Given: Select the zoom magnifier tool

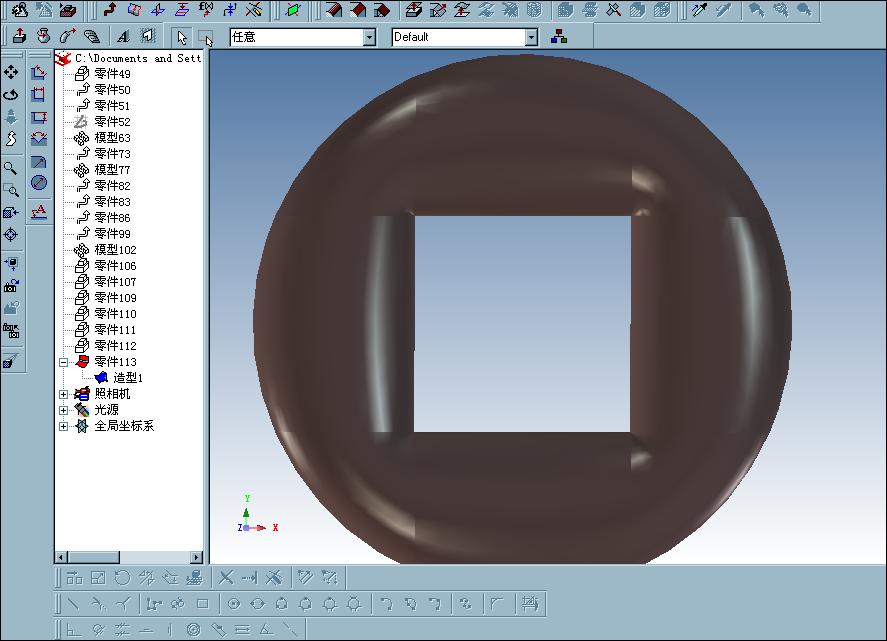Looking at the screenshot, I should coord(11,168).
